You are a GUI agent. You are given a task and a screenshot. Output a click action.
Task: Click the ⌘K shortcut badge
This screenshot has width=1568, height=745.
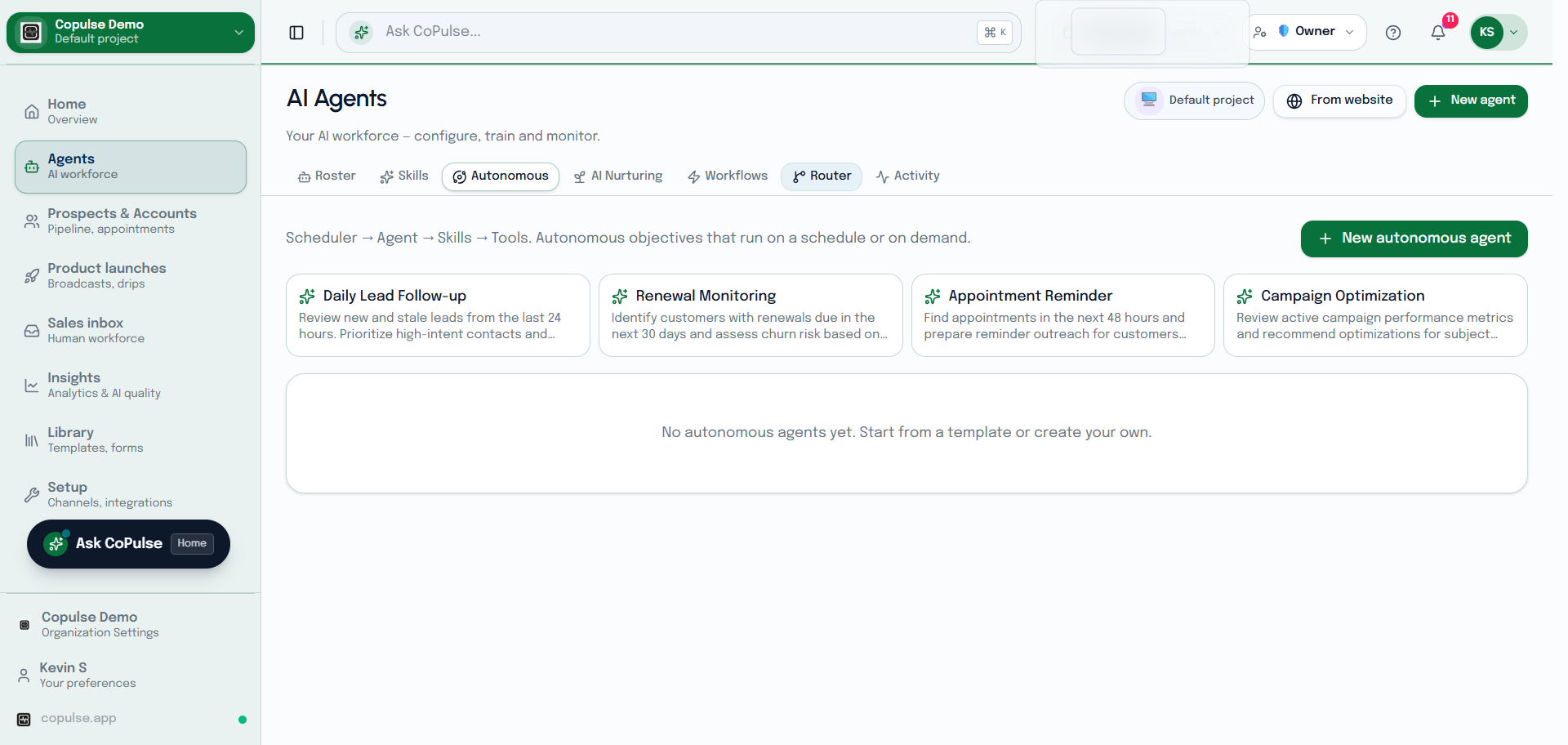coord(995,33)
